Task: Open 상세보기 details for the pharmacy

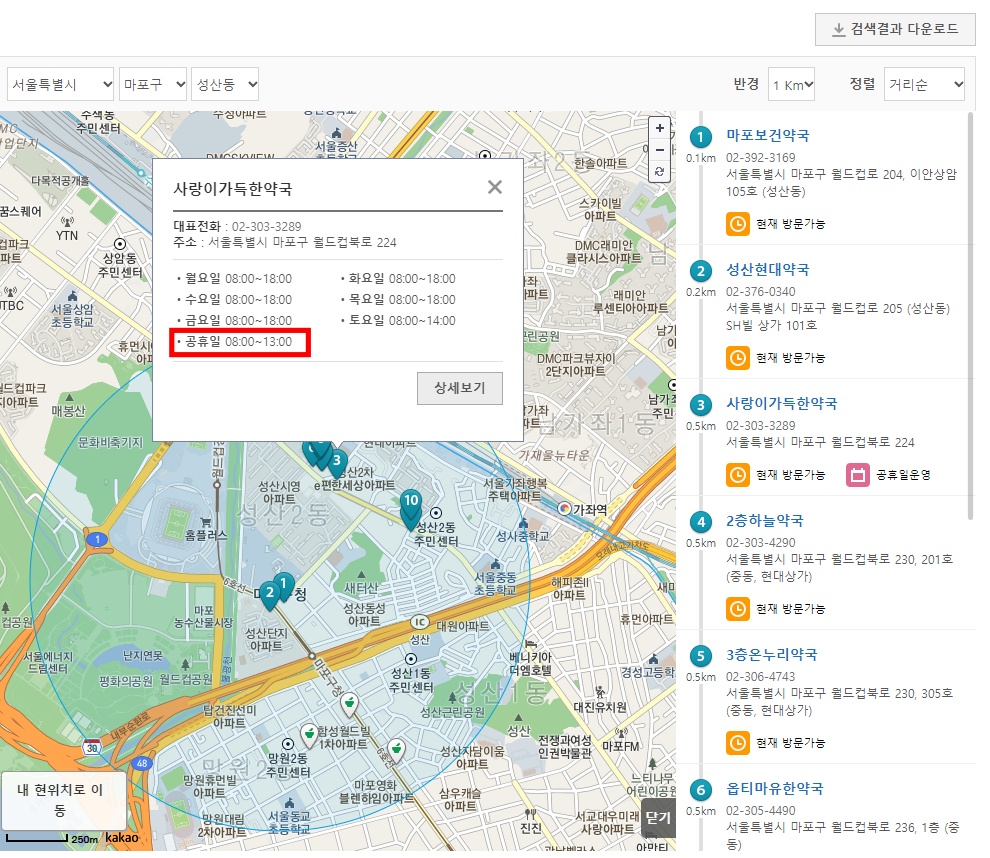Action: point(460,388)
